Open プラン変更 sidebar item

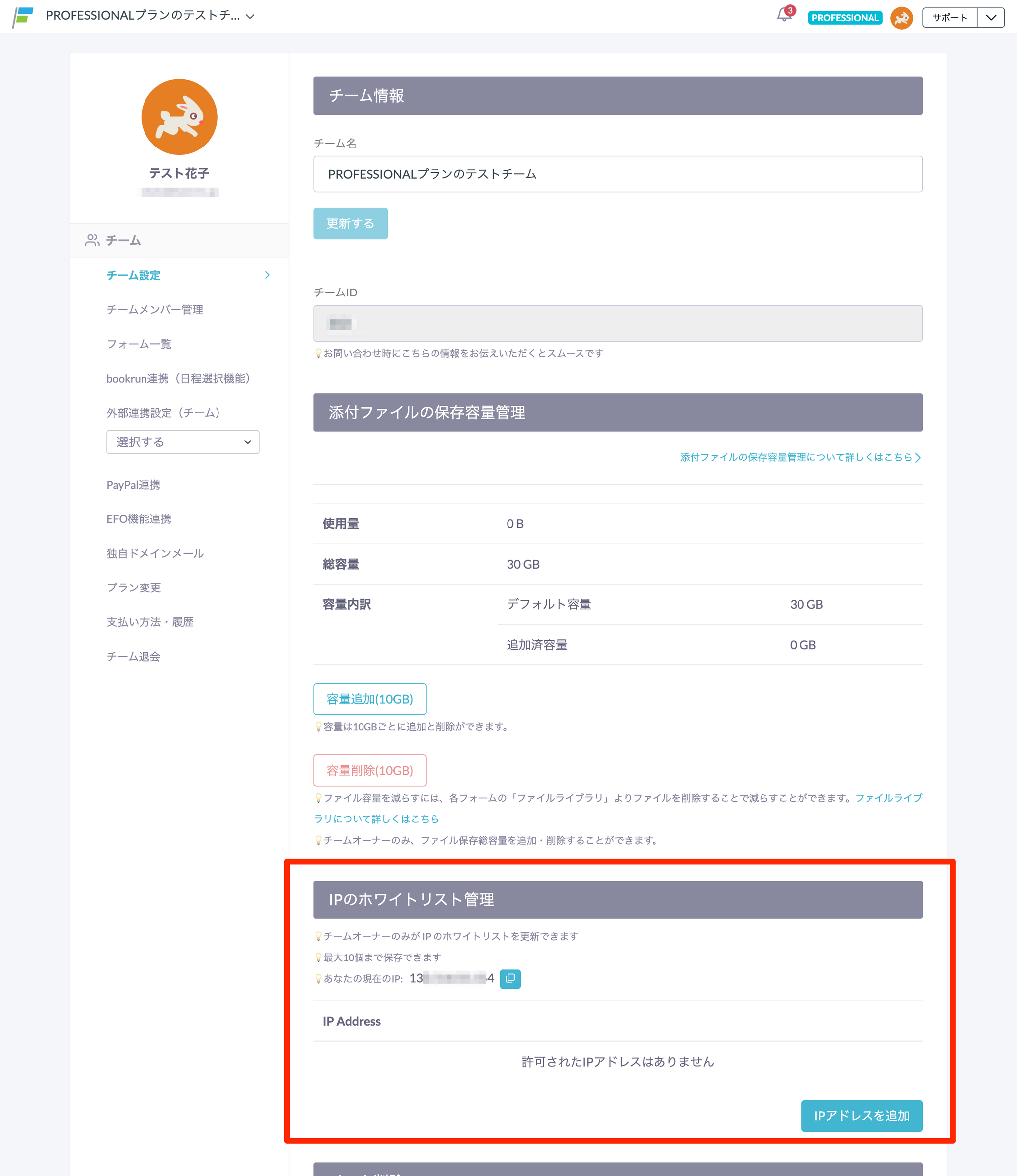pos(134,588)
